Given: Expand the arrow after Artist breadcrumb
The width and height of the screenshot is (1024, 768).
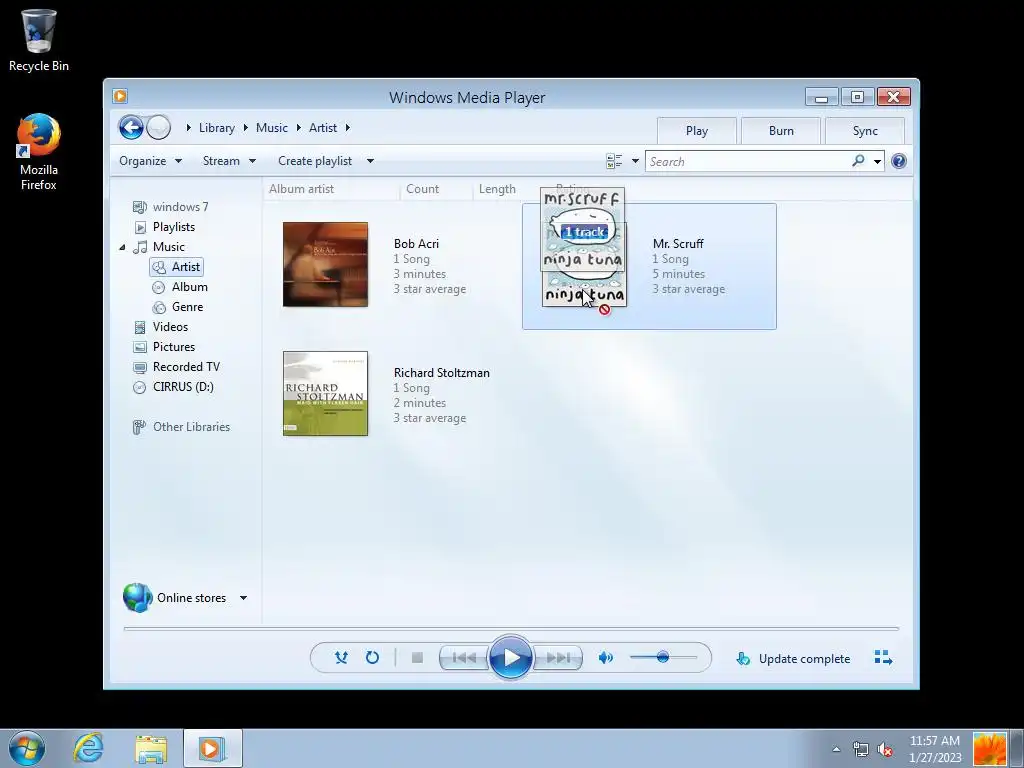Looking at the screenshot, I should tap(347, 128).
